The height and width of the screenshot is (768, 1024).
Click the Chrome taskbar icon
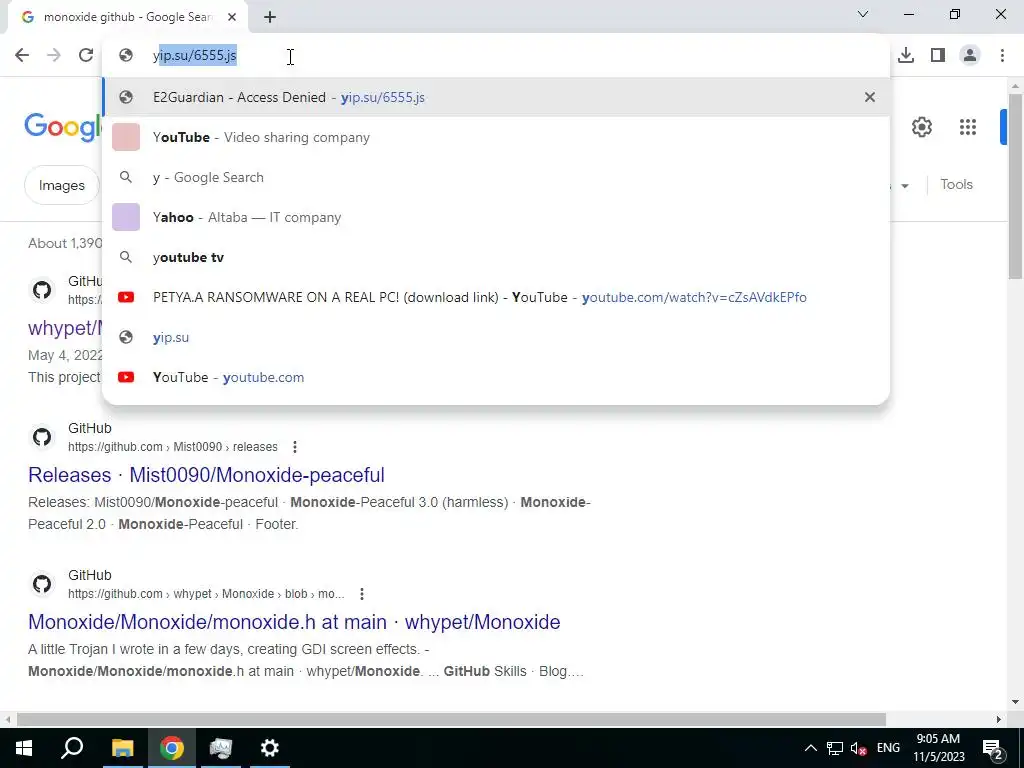[171, 748]
